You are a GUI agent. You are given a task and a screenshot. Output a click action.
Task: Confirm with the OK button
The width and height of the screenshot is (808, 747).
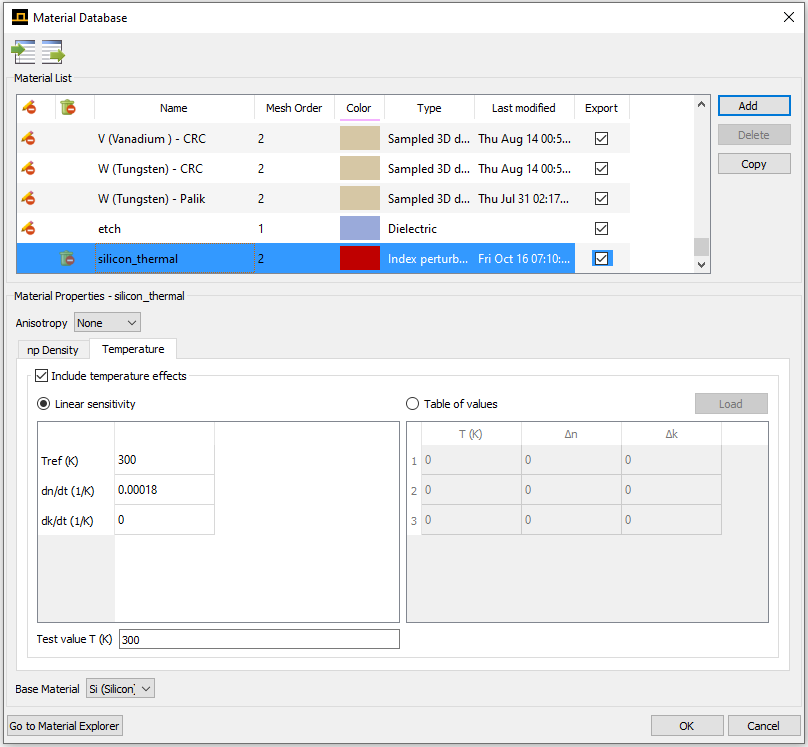coord(687,726)
